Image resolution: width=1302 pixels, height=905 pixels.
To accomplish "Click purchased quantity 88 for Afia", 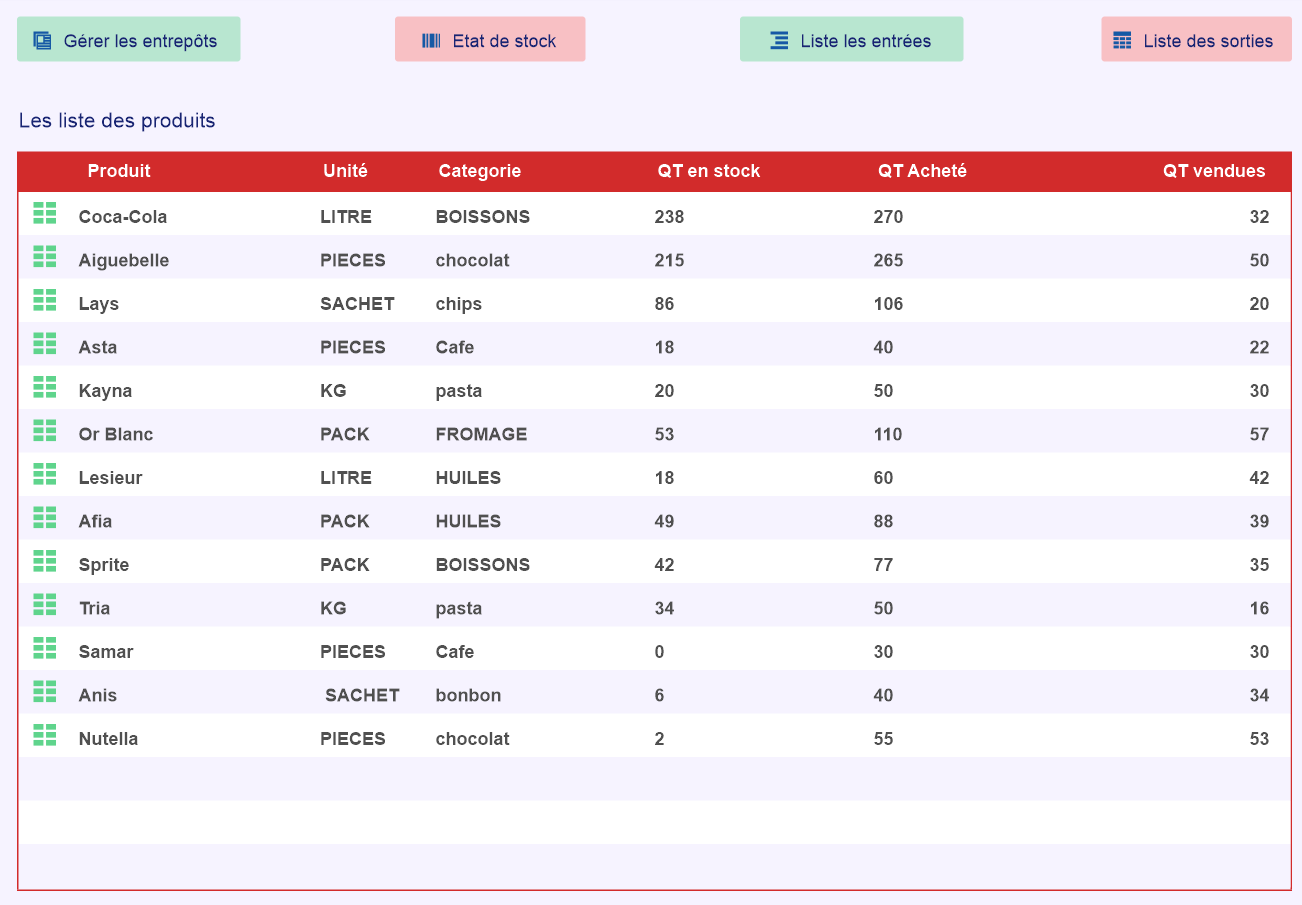I will [x=883, y=522].
